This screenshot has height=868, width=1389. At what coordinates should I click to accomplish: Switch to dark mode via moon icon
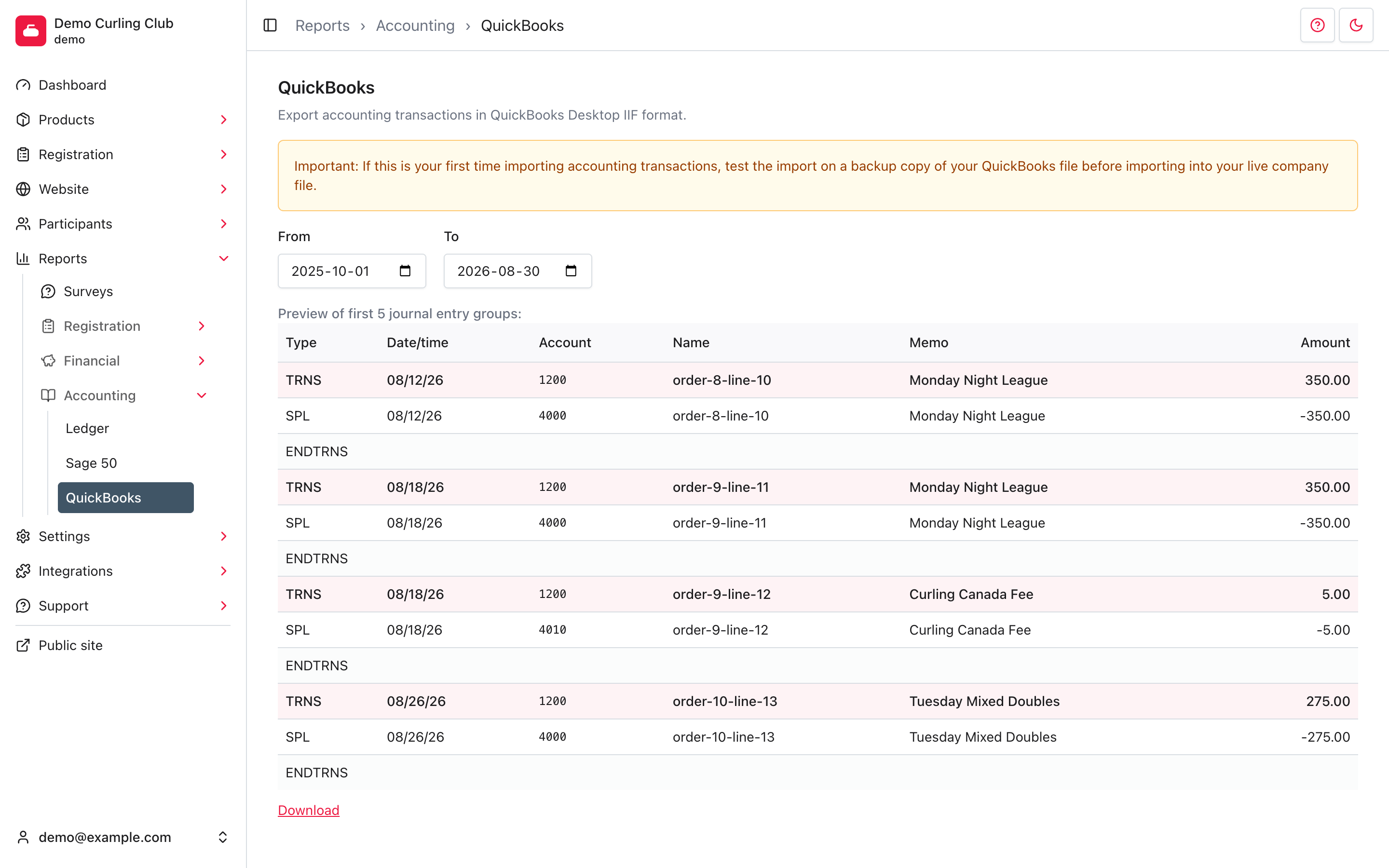(1356, 25)
